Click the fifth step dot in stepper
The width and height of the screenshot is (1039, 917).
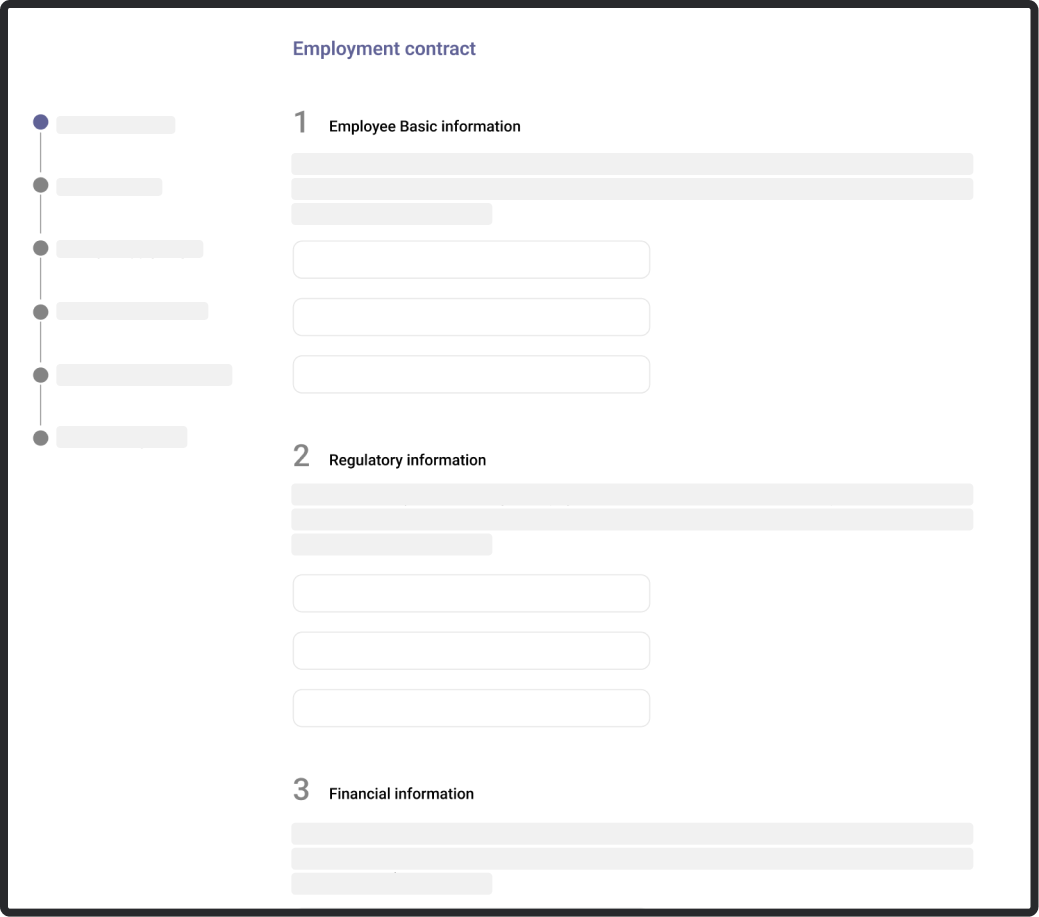point(41,374)
